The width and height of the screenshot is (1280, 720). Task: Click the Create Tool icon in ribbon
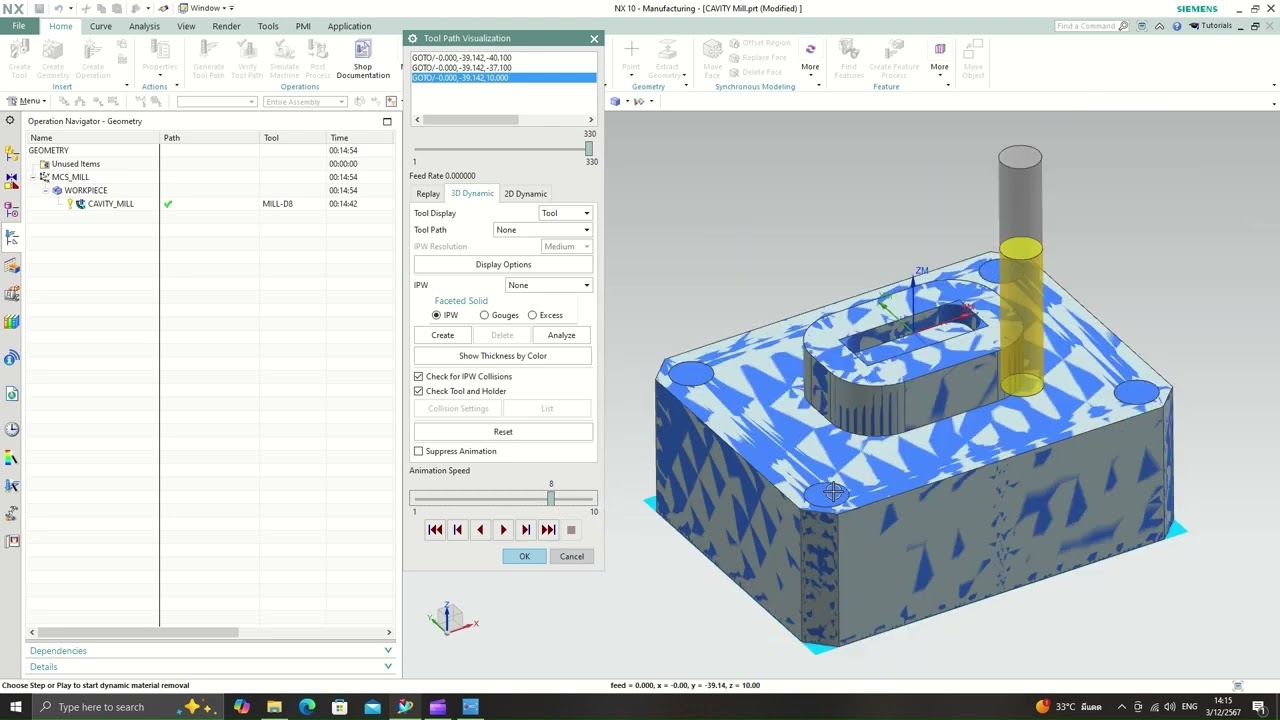pyautogui.click(x=19, y=49)
